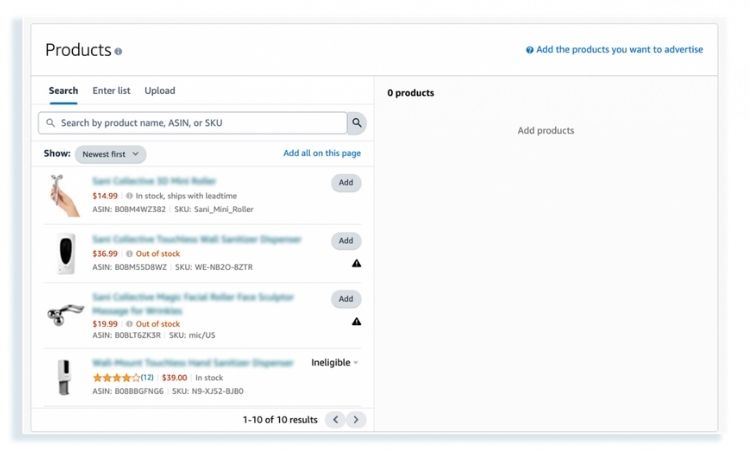Click the help icon before Add the products link
750x450 pixels.
pyautogui.click(x=530, y=50)
